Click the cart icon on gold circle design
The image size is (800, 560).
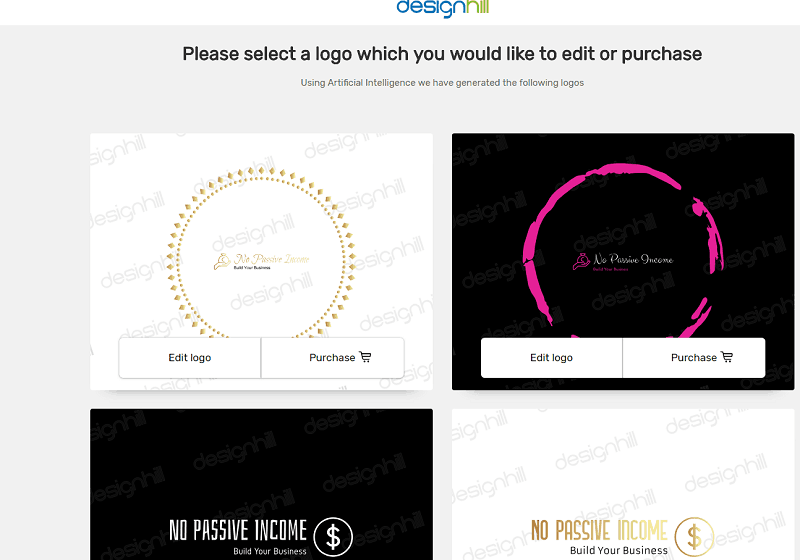(x=365, y=357)
